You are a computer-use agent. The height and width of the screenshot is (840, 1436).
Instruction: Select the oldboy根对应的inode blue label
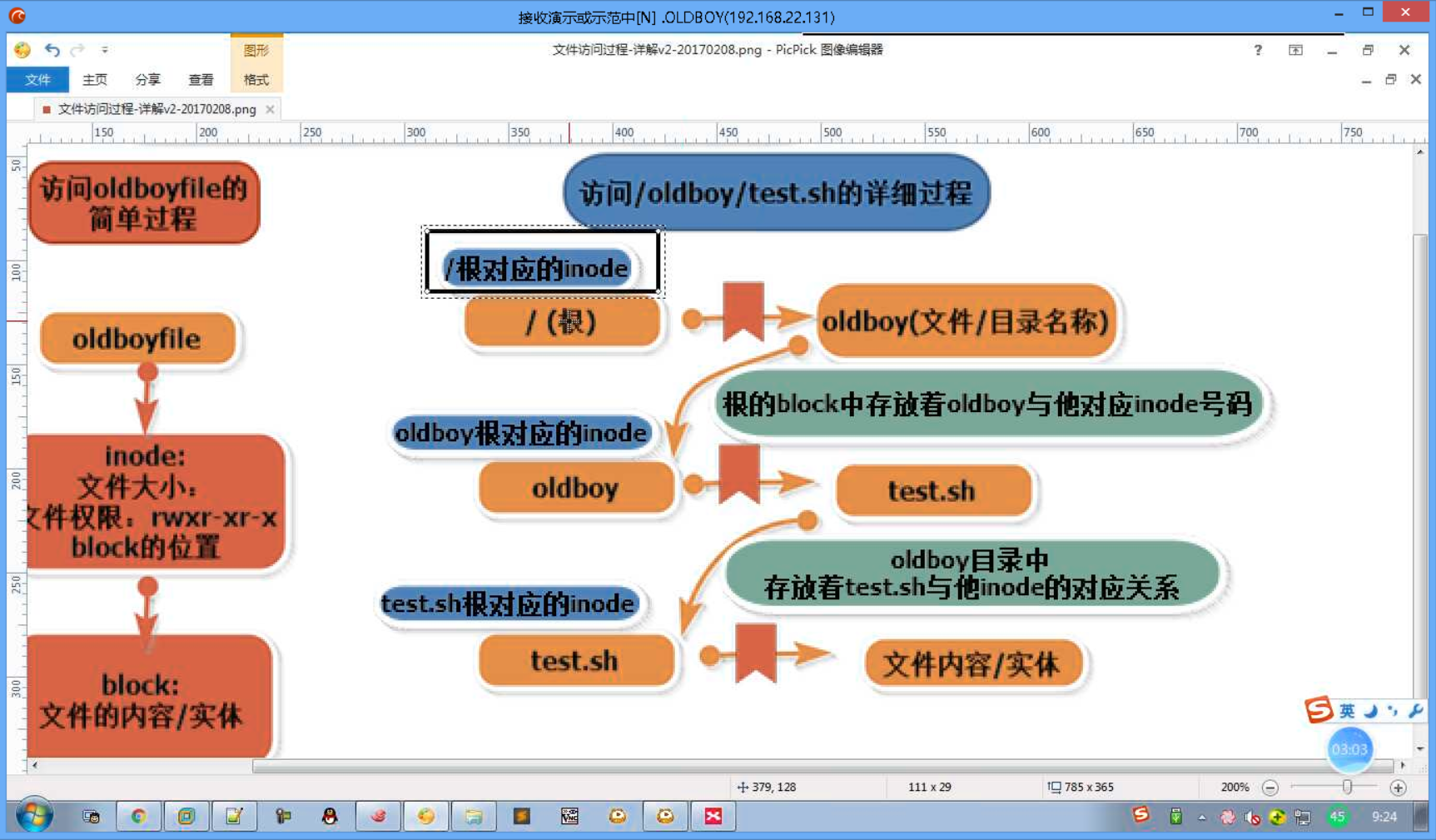[521, 433]
